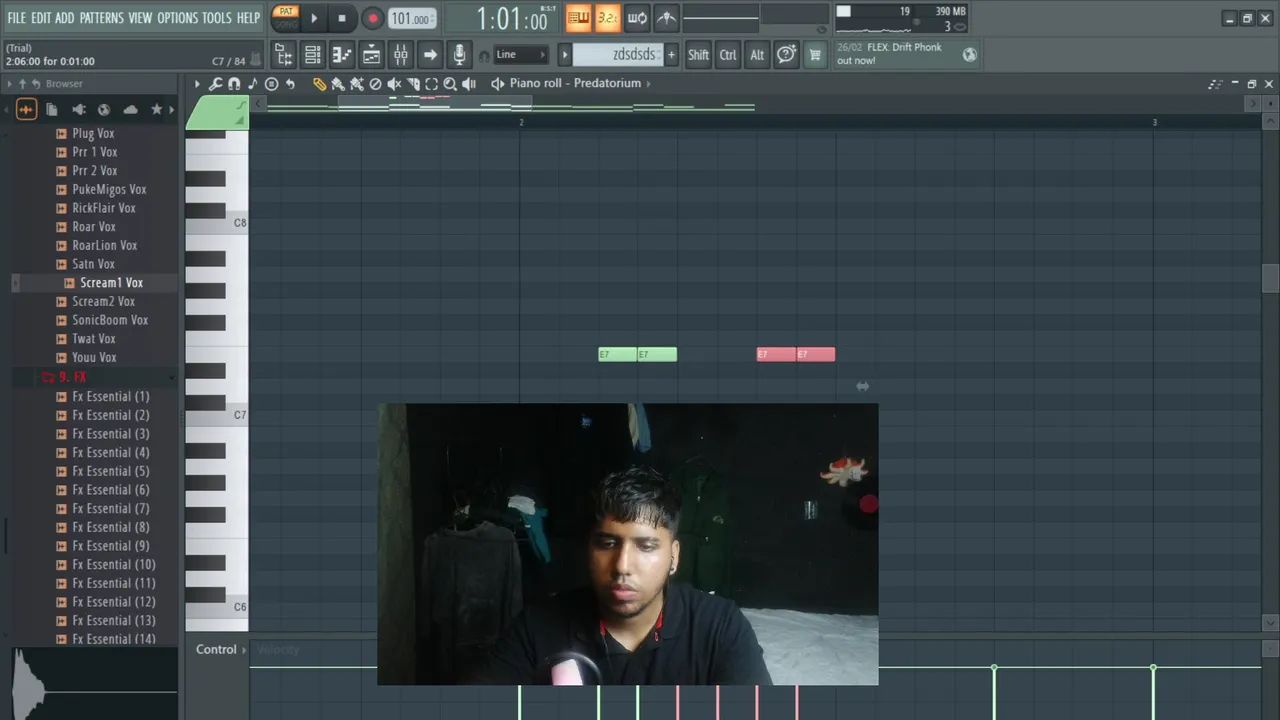Open the browser cloud Library tab
The width and height of the screenshot is (1280, 720).
tap(130, 109)
